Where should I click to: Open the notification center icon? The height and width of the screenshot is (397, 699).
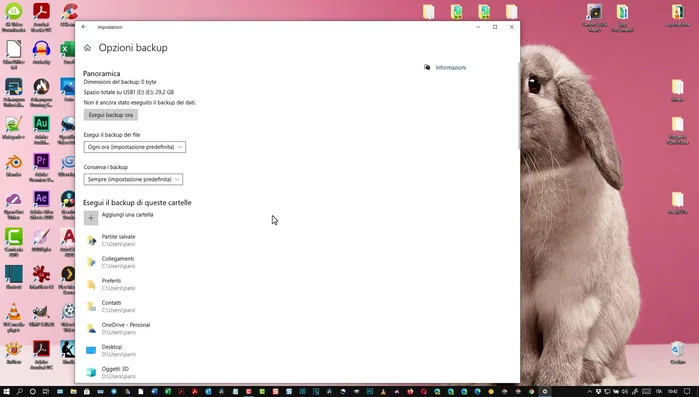[x=688, y=392]
